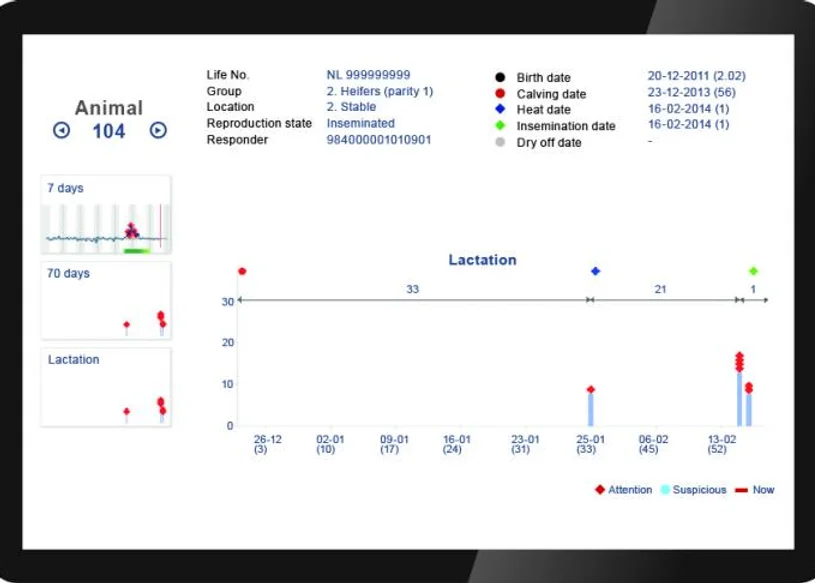Click the attention bar at 25-01

pyautogui.click(x=590, y=408)
